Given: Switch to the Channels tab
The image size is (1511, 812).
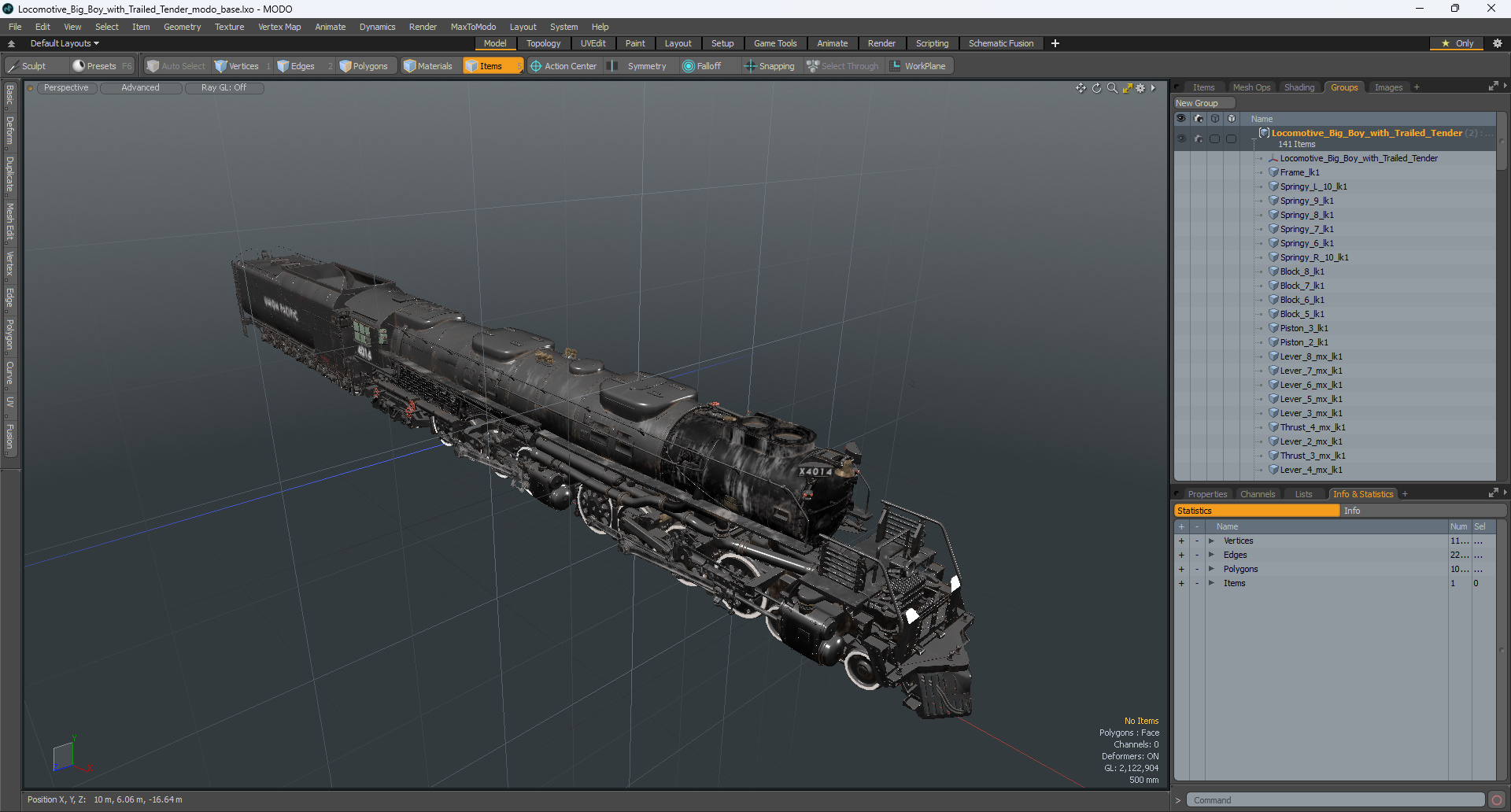Looking at the screenshot, I should point(1257,494).
